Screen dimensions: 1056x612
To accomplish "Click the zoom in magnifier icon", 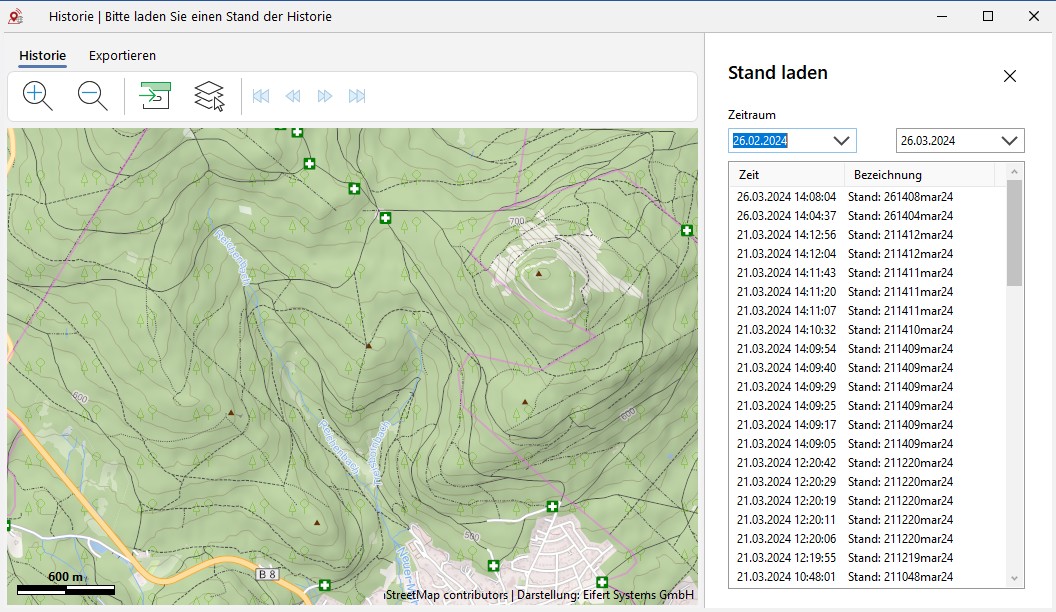I will pyautogui.click(x=38, y=96).
